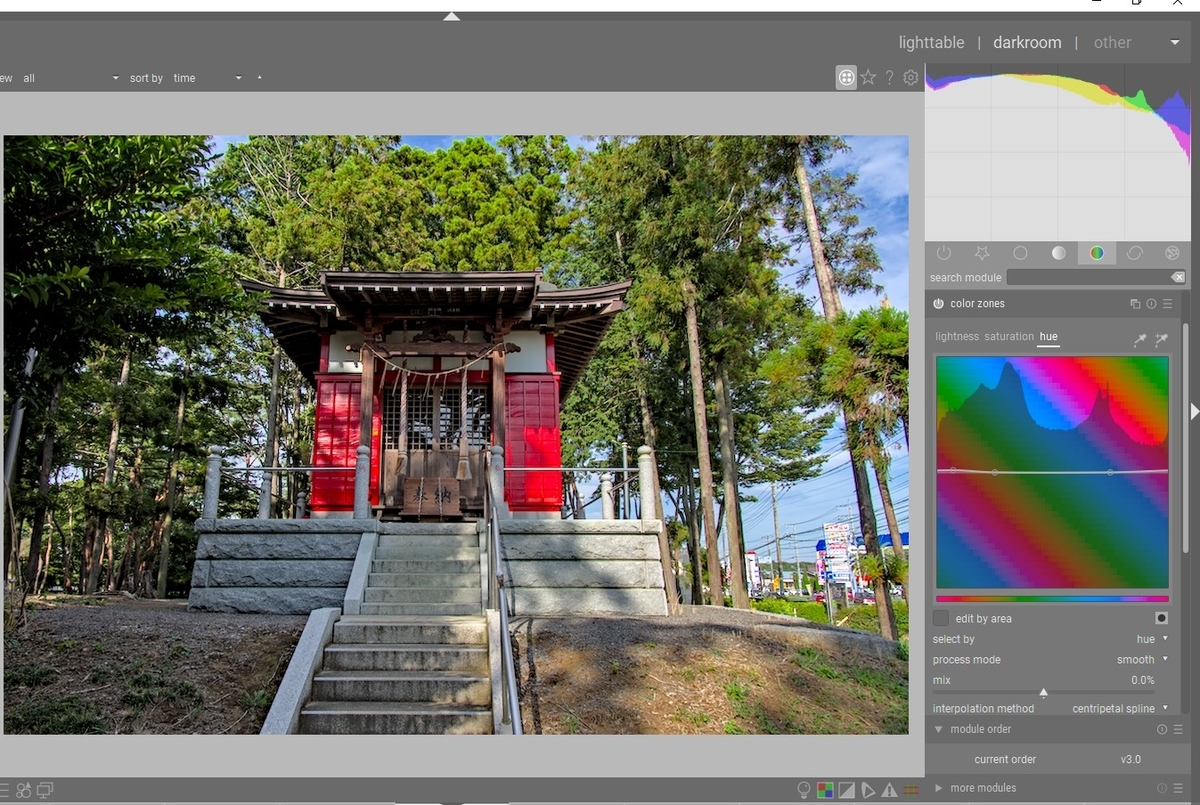
Task: Reset color zones parameters
Action: pyautogui.click(x=1151, y=304)
